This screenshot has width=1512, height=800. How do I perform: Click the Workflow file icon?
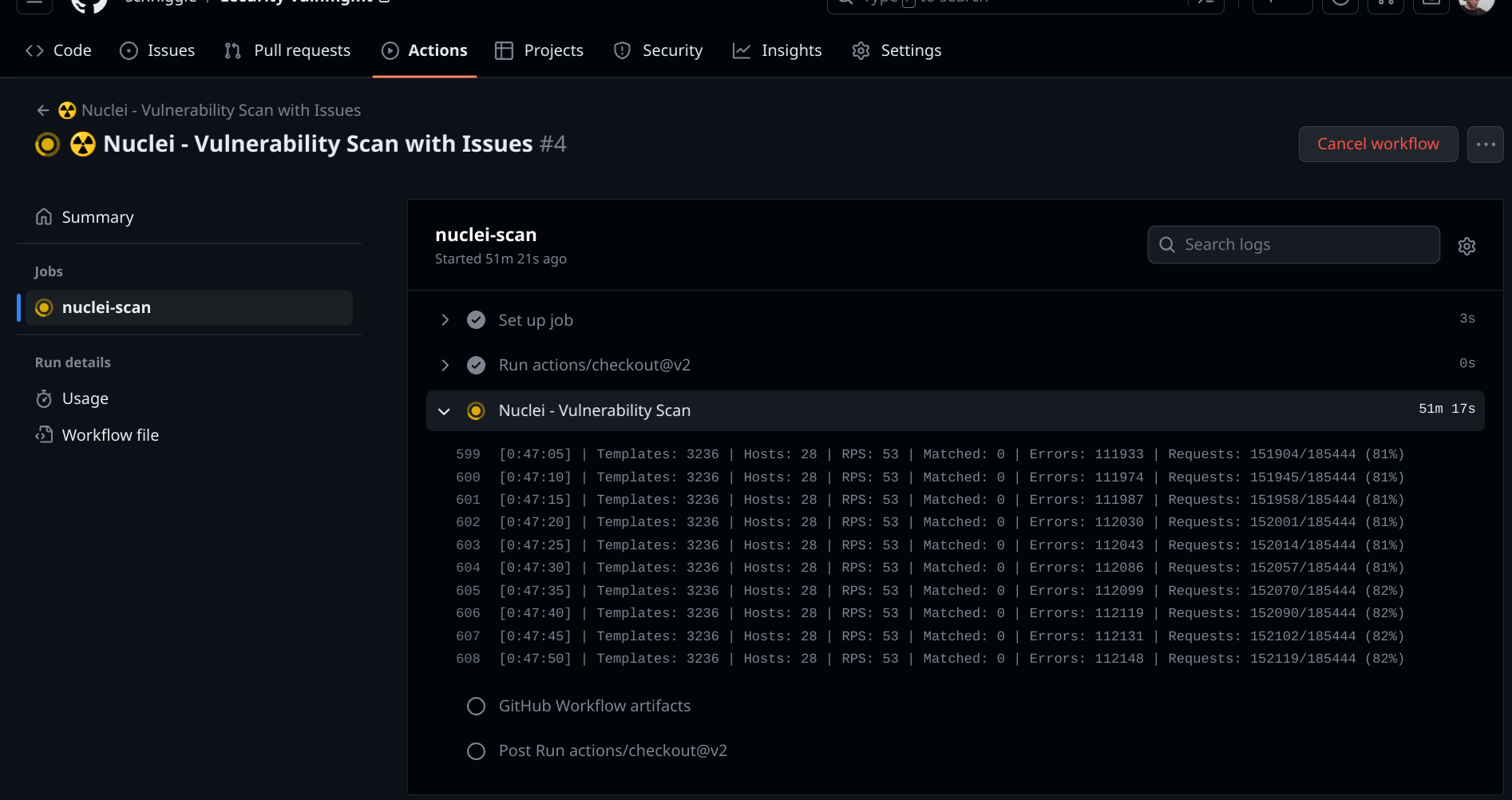44,435
